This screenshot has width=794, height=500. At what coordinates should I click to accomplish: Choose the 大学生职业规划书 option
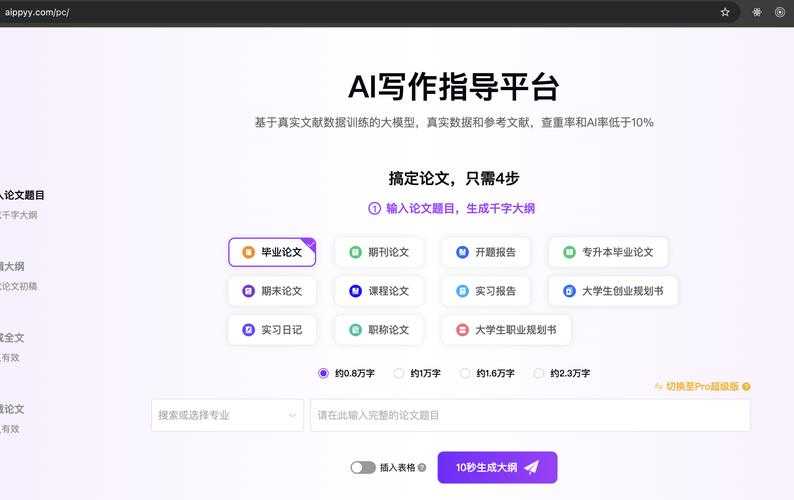(x=506, y=330)
